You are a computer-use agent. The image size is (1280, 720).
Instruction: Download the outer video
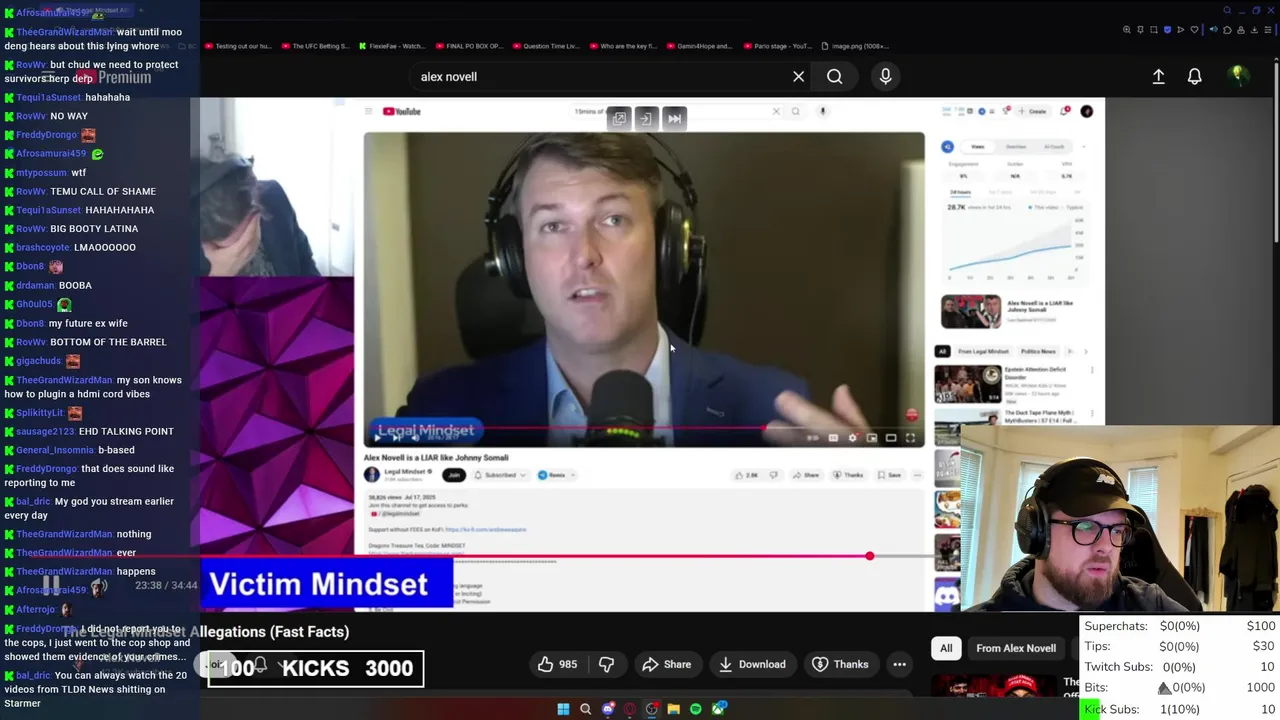tap(752, 664)
